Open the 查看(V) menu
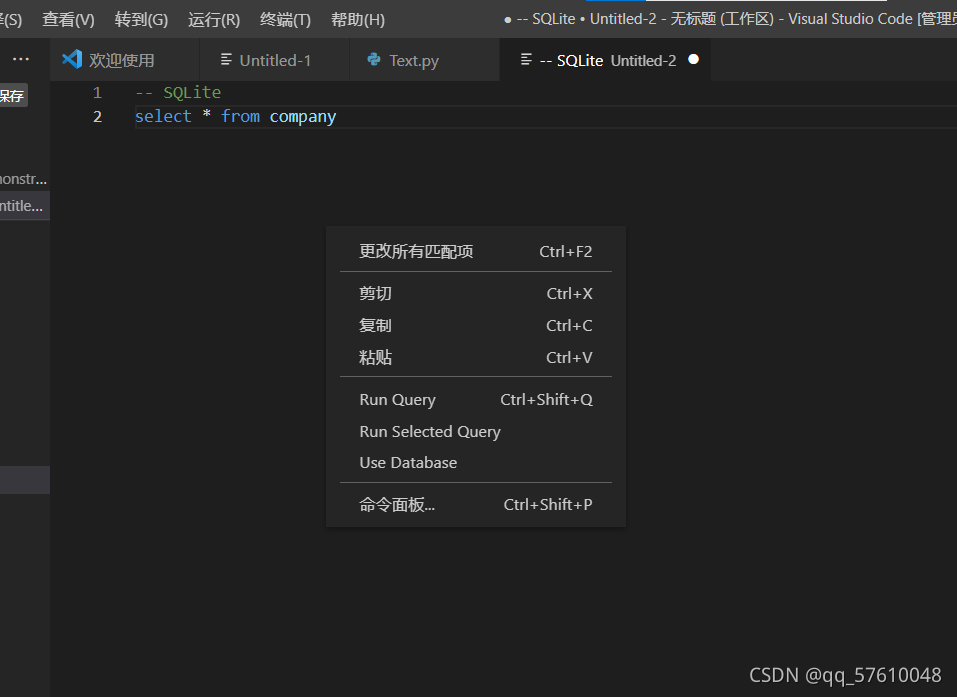Viewport: 957px width, 697px height. [x=68, y=20]
